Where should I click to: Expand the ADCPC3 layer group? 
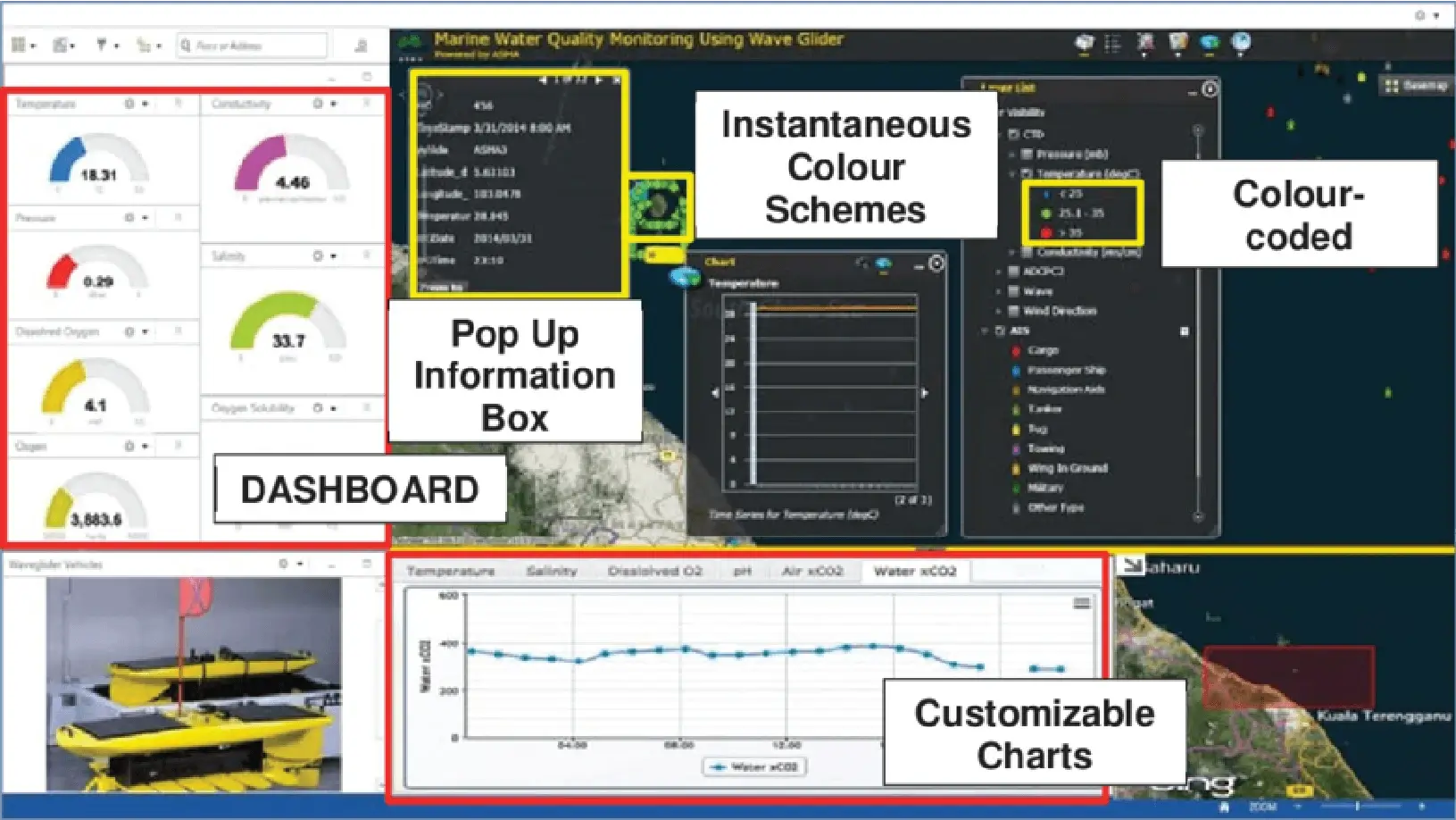click(x=999, y=272)
